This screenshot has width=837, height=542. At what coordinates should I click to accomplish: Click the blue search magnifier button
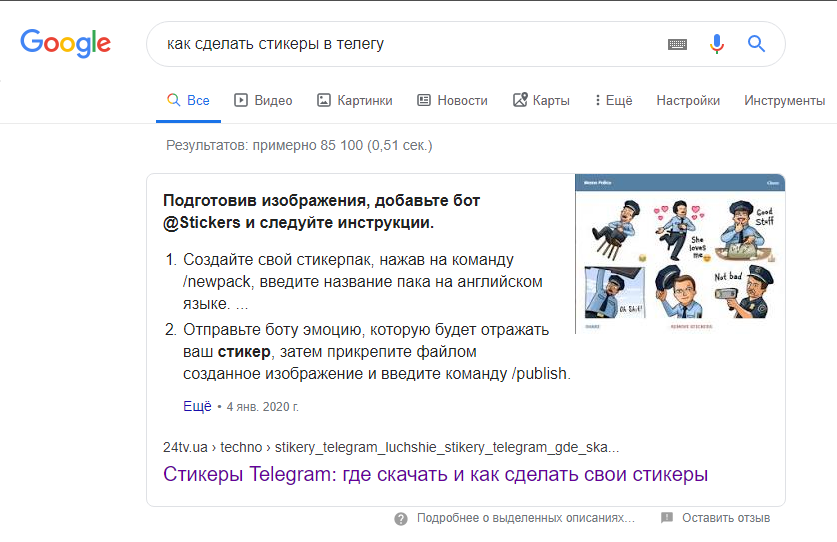point(756,43)
